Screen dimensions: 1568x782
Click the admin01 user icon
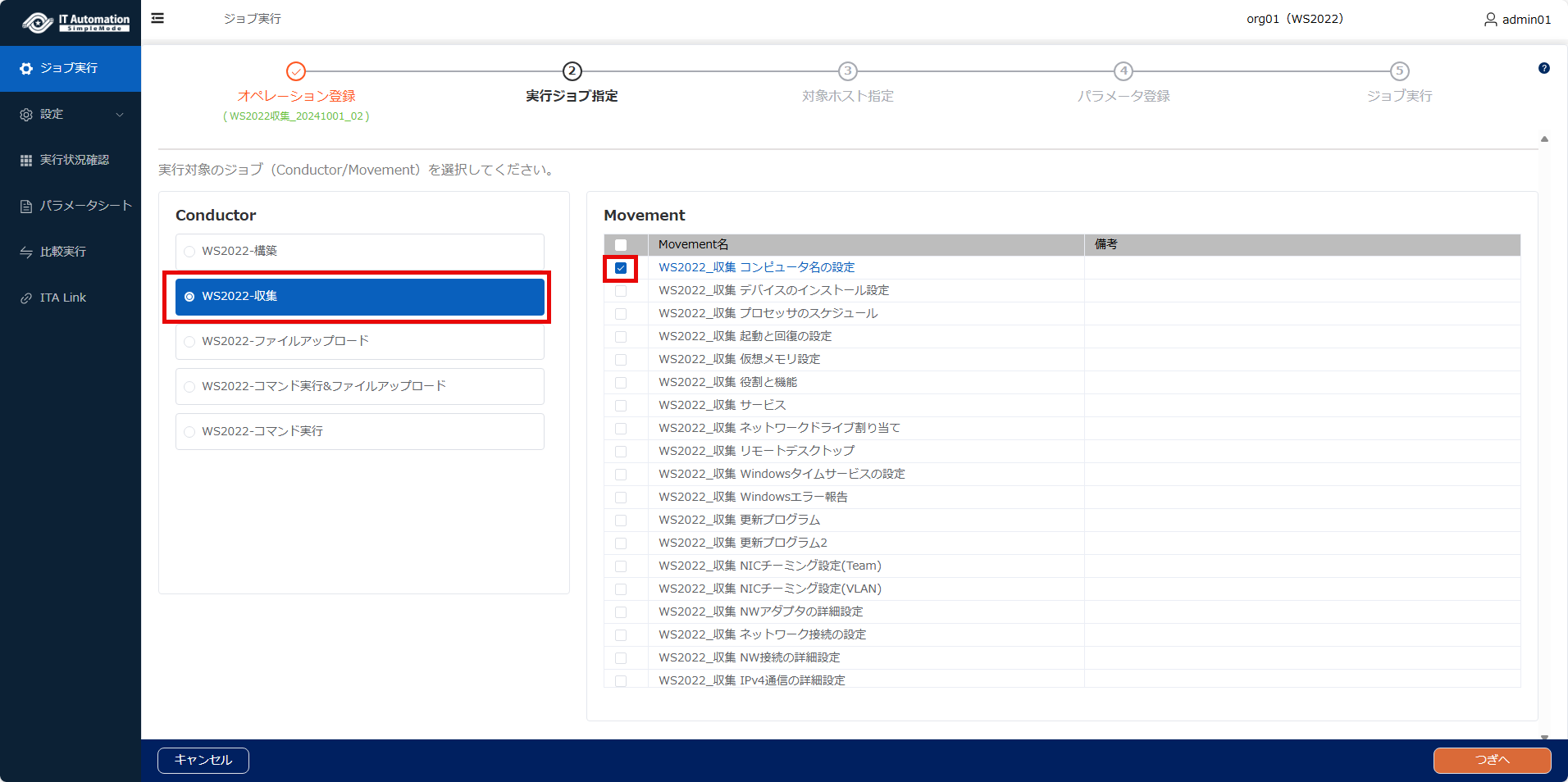point(1490,19)
